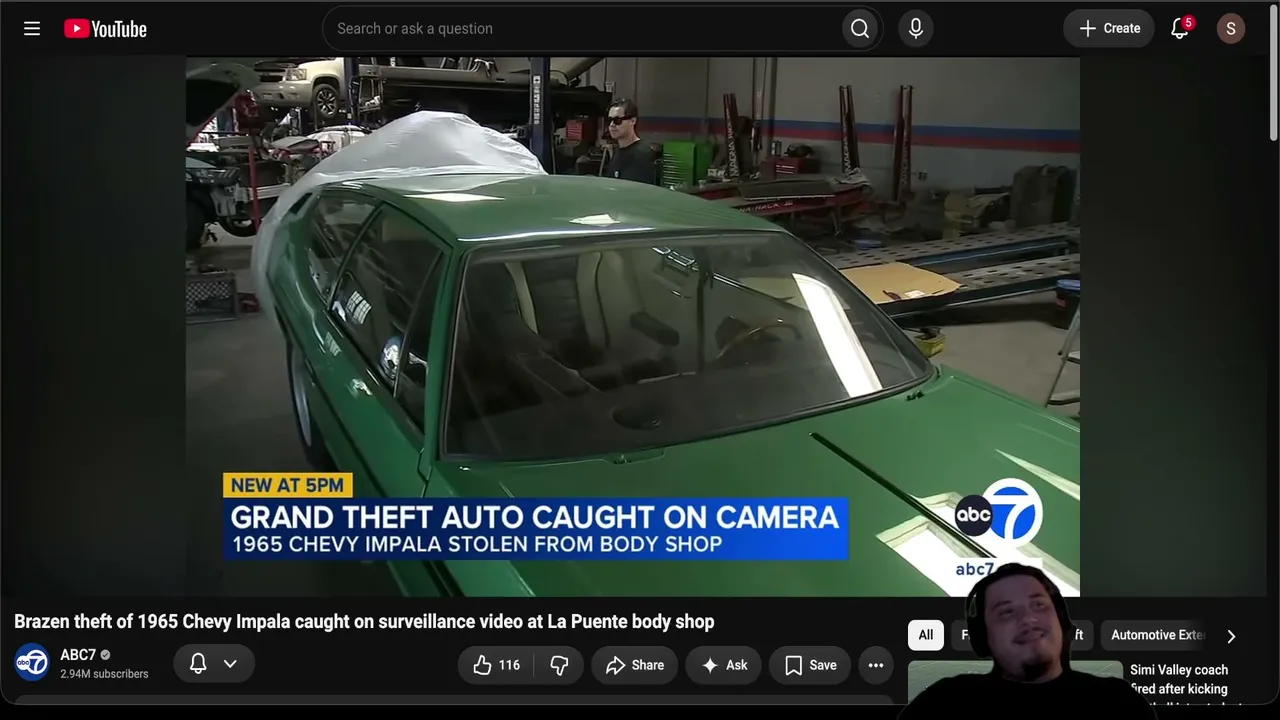The height and width of the screenshot is (720, 1280).
Task: Click the '2.94M subscribers' text
Action: click(104, 674)
